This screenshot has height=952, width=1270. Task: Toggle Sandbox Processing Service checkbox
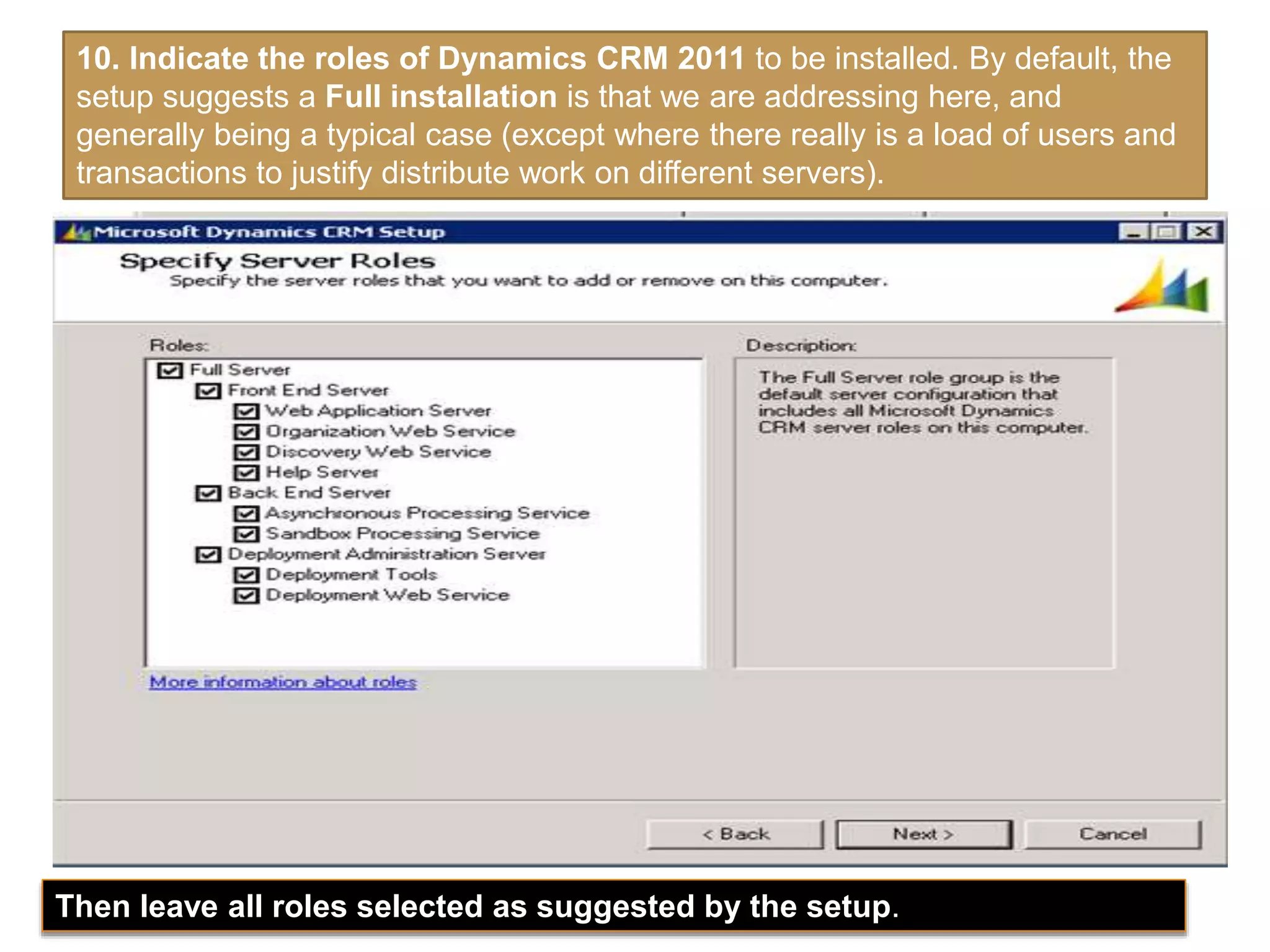246,534
